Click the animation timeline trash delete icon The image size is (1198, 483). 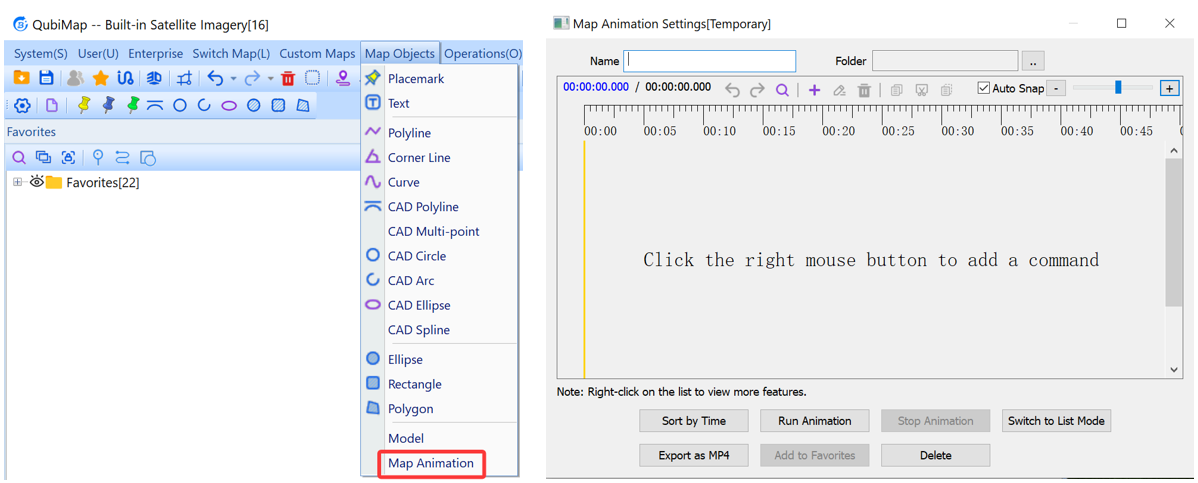click(x=864, y=90)
